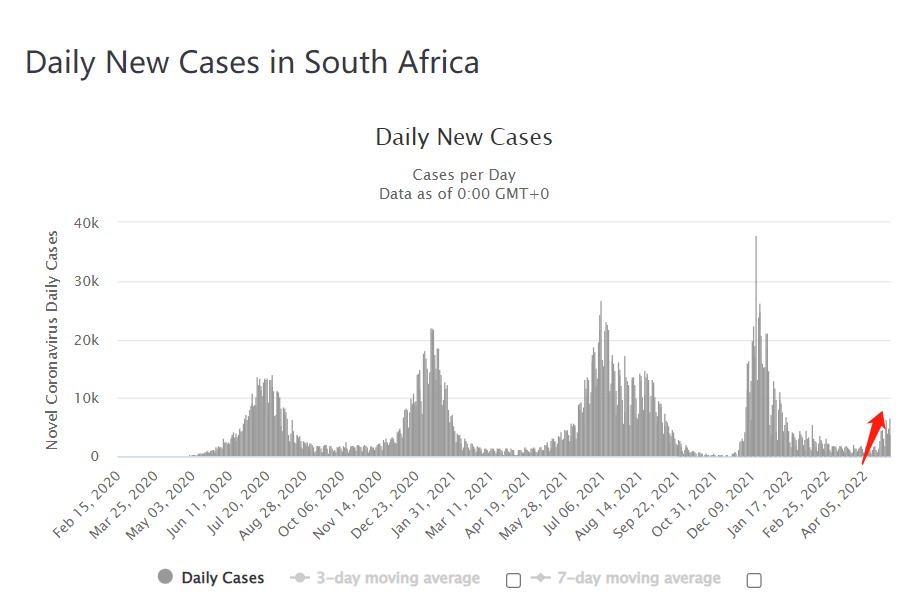
Task: Click the 3-day moving average line marker
Action: pos(298,578)
